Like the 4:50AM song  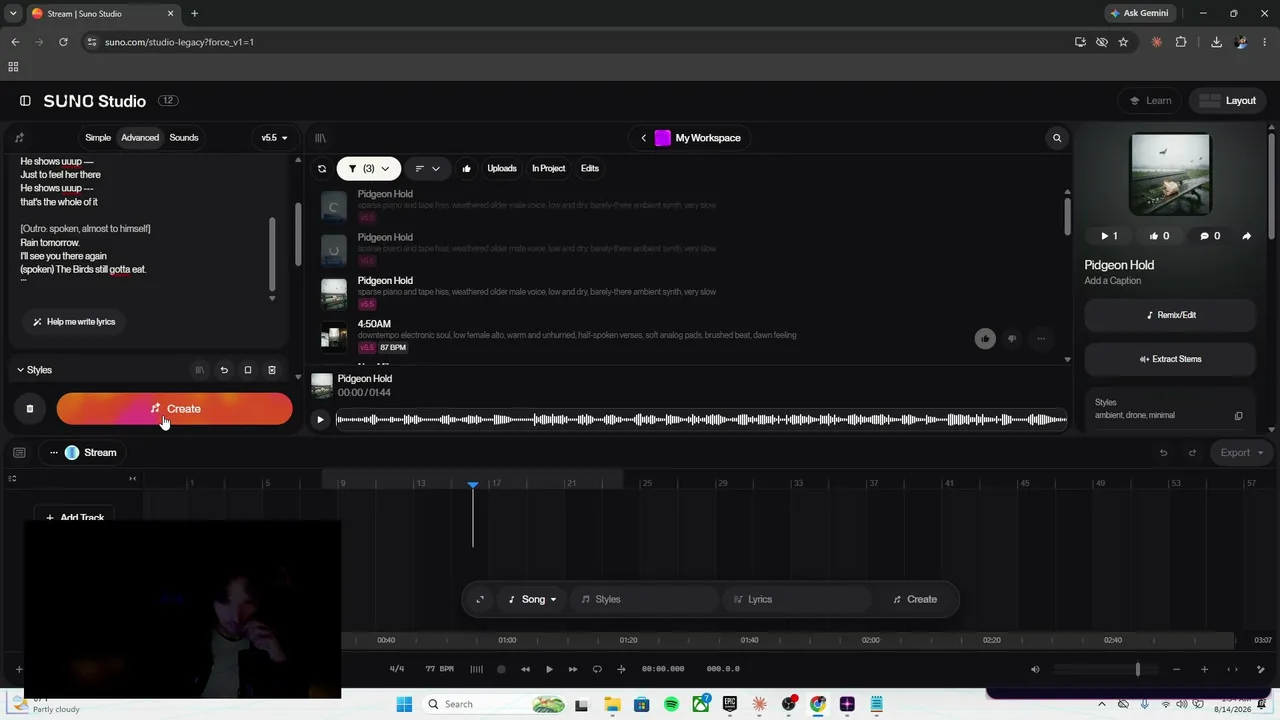(x=985, y=338)
